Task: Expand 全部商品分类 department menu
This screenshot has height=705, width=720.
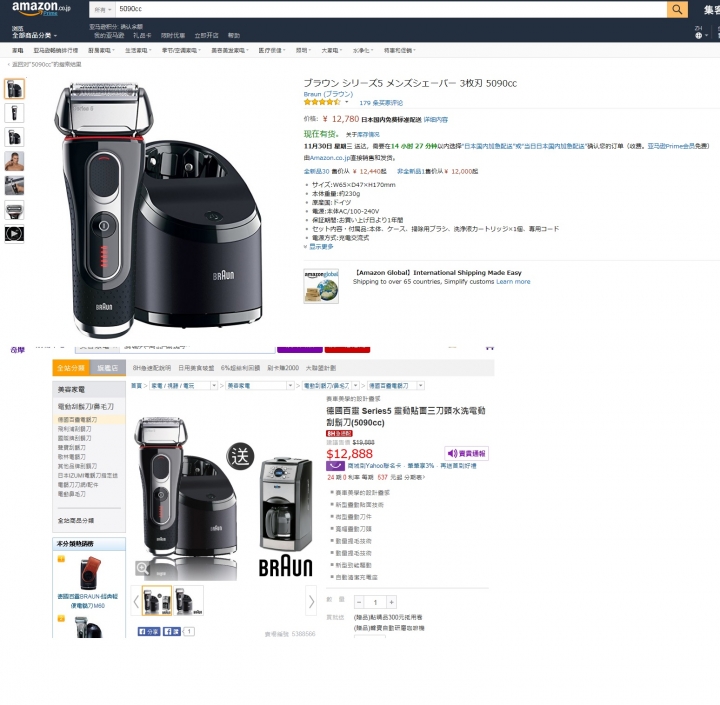Action: point(34,35)
